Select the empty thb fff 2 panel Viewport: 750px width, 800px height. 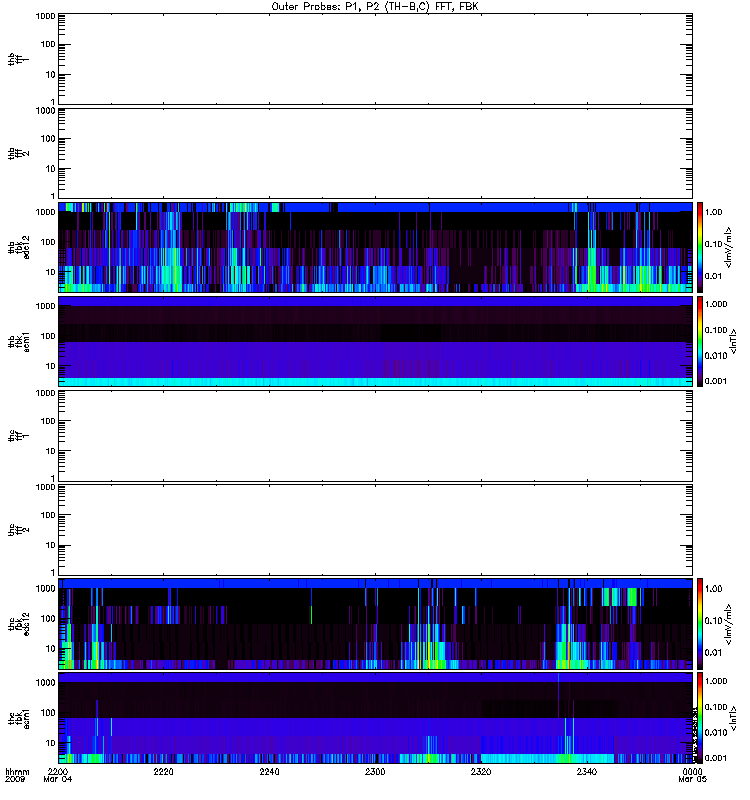pyautogui.click(x=375, y=153)
